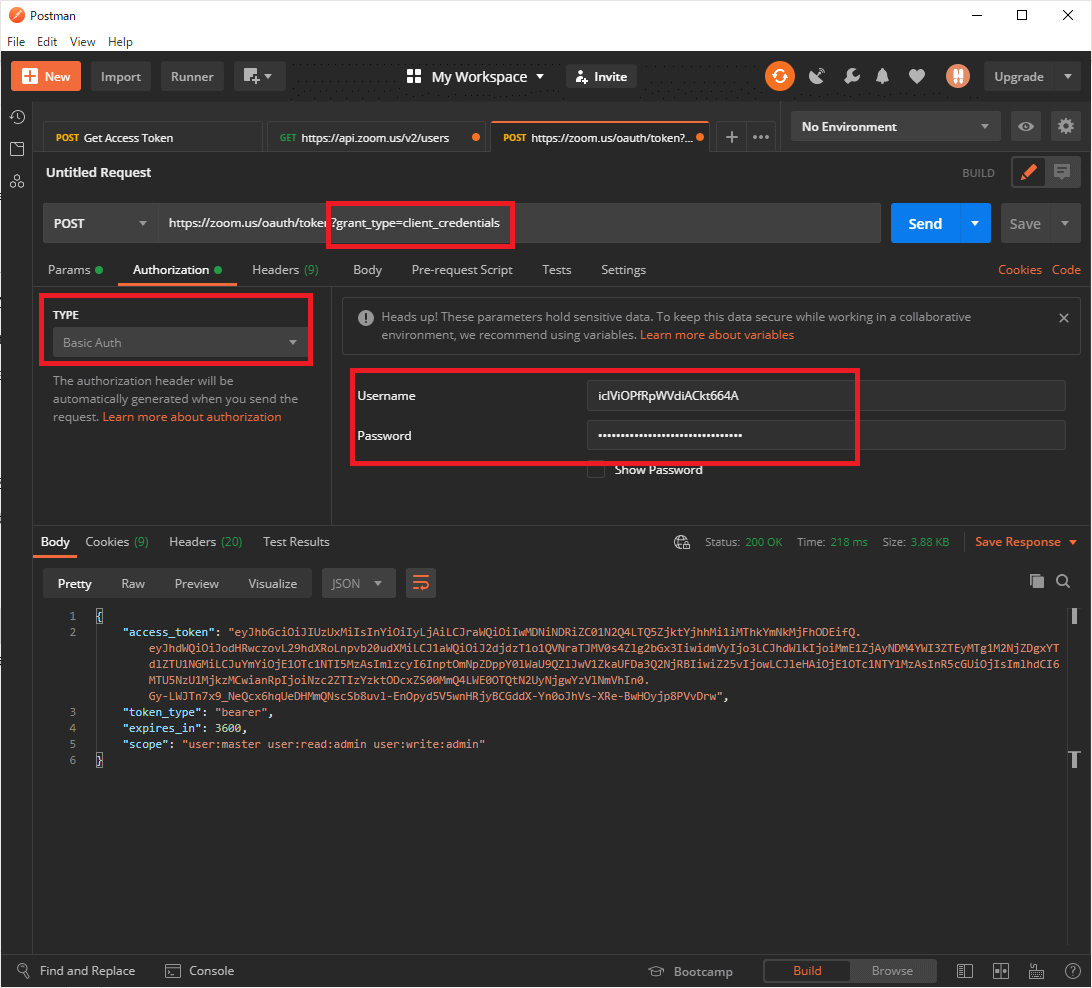
Task: Switch to the Params tab
Action: 75,269
